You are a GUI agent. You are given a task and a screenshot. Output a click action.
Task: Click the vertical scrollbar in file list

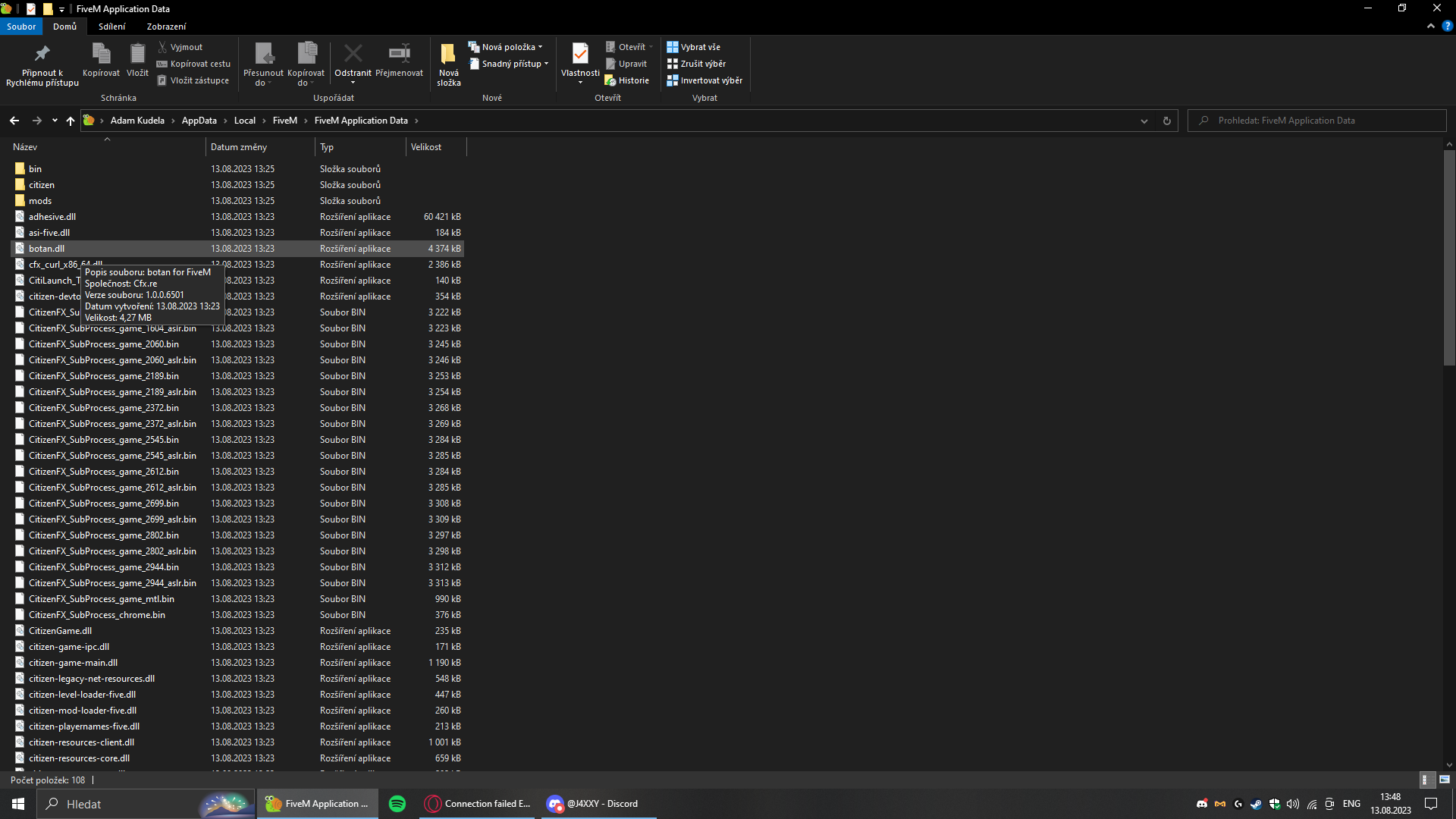(x=1448, y=258)
